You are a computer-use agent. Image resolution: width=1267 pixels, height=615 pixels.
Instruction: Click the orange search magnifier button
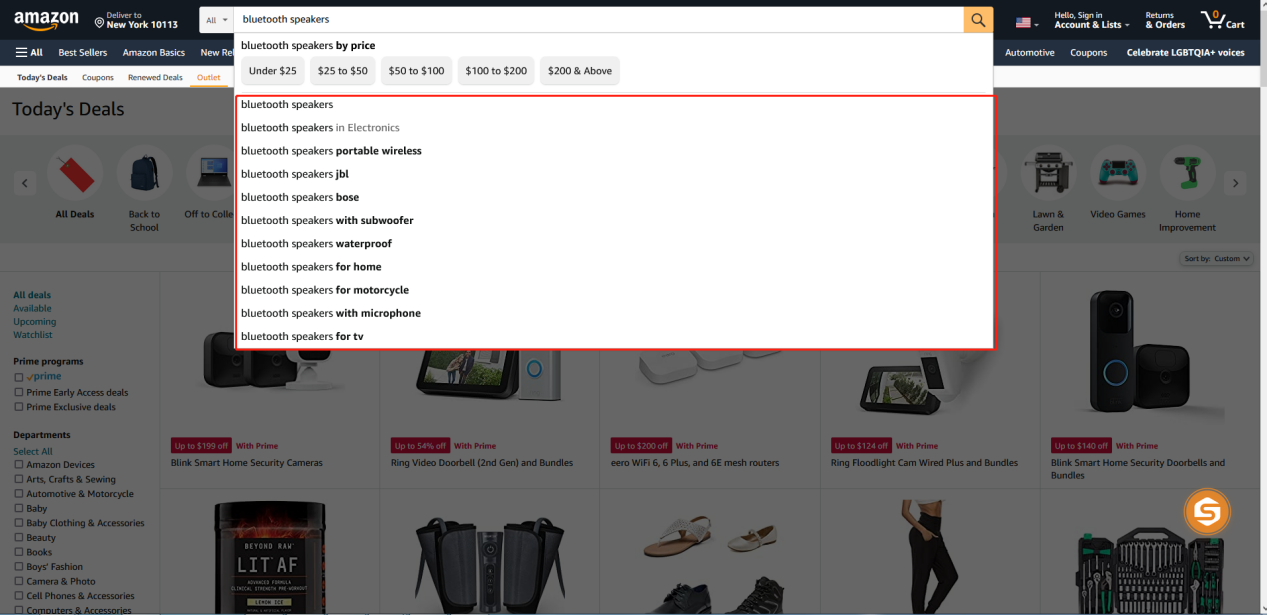click(x=978, y=19)
